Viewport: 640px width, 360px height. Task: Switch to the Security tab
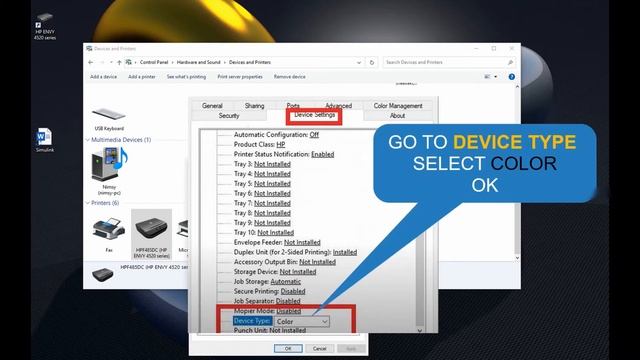click(x=229, y=116)
